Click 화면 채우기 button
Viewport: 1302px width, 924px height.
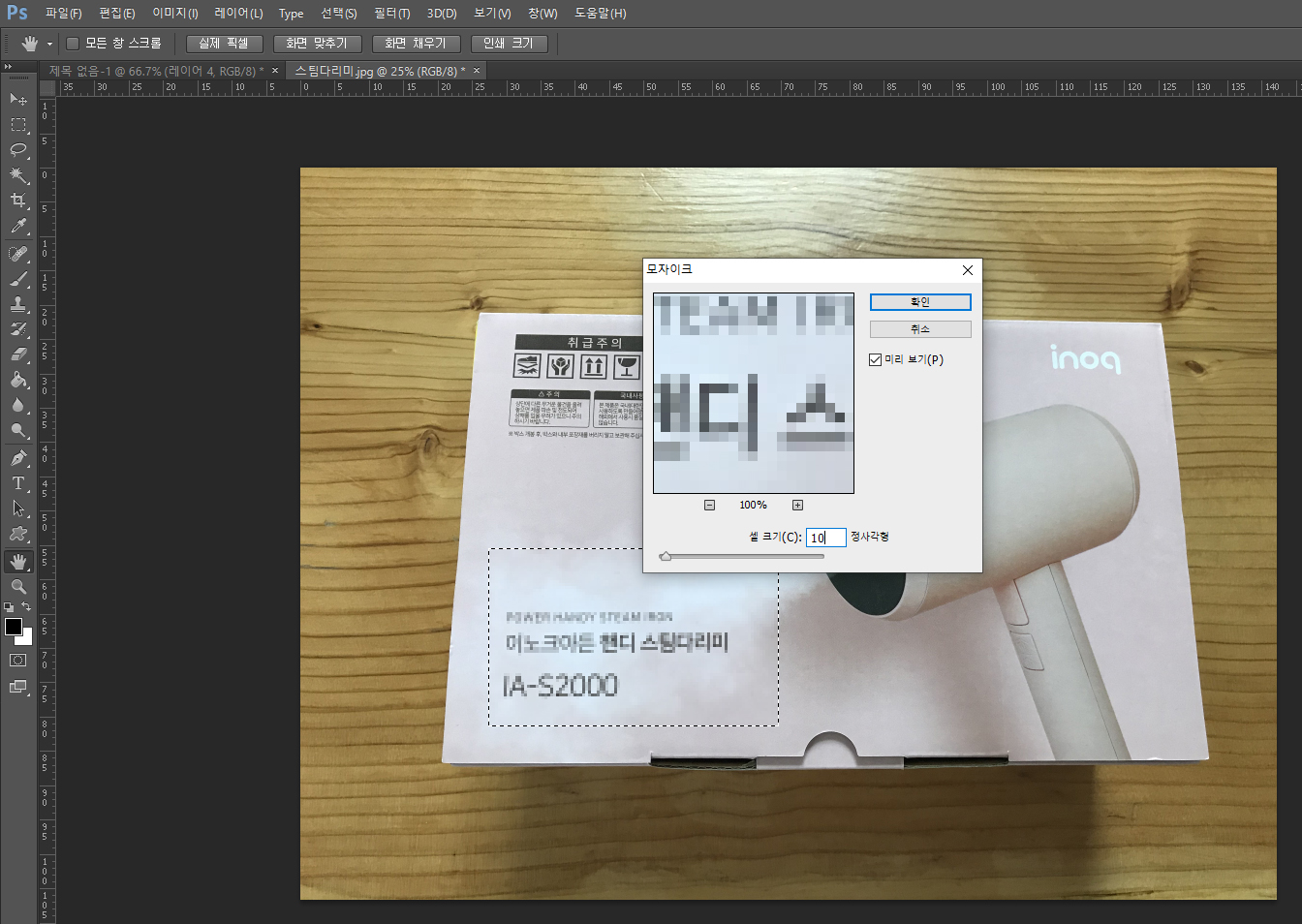coord(416,44)
